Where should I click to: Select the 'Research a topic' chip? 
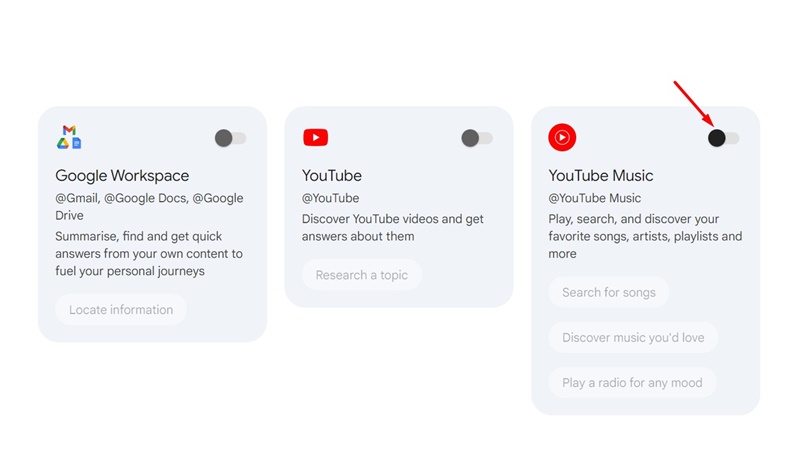[361, 275]
